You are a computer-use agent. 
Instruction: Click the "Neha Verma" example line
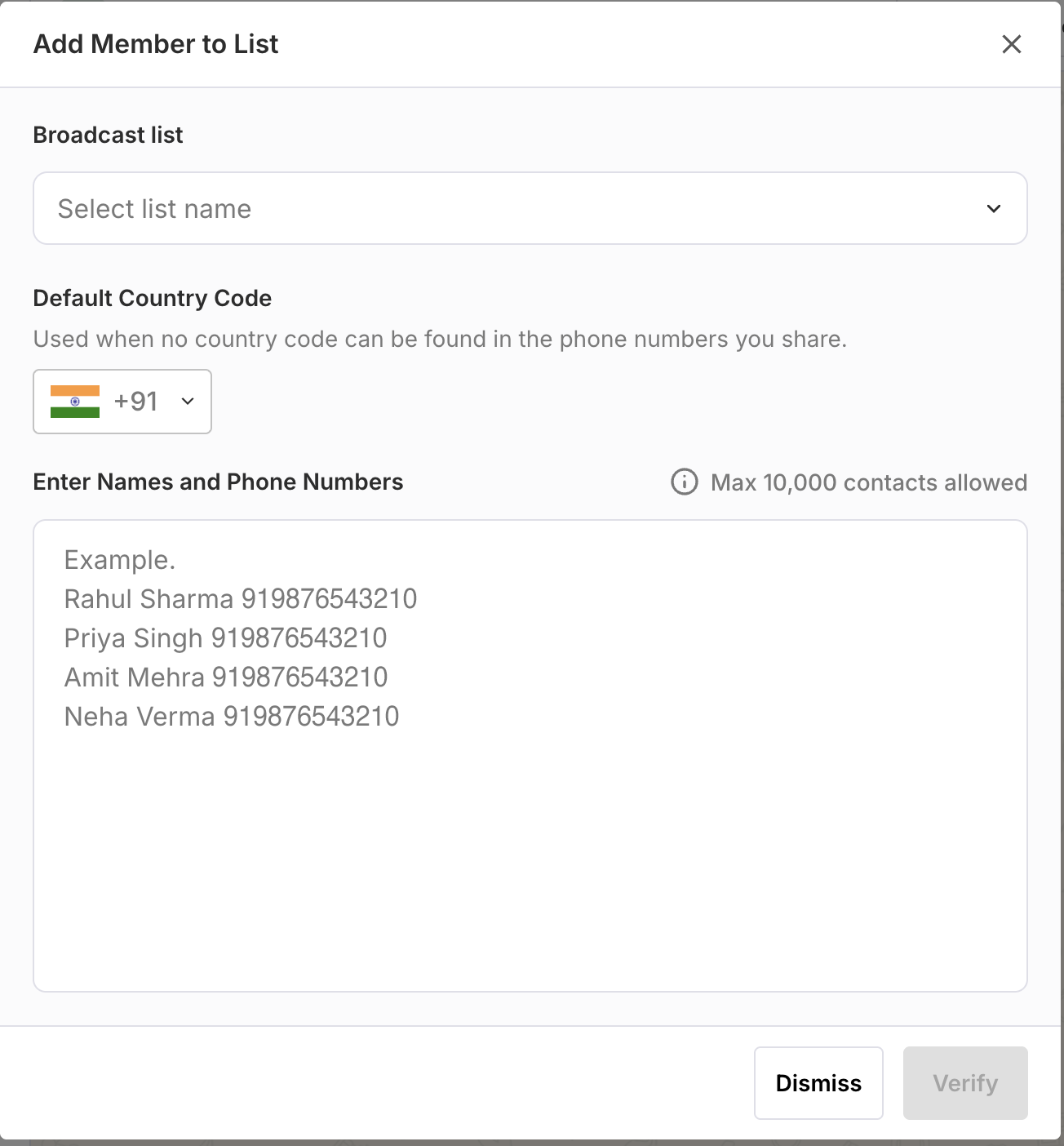(231, 717)
